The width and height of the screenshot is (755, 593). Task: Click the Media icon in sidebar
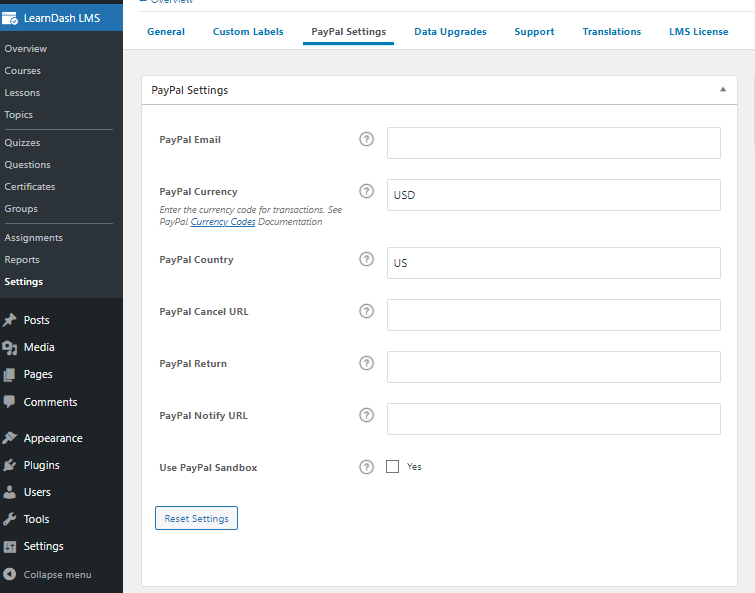point(10,348)
